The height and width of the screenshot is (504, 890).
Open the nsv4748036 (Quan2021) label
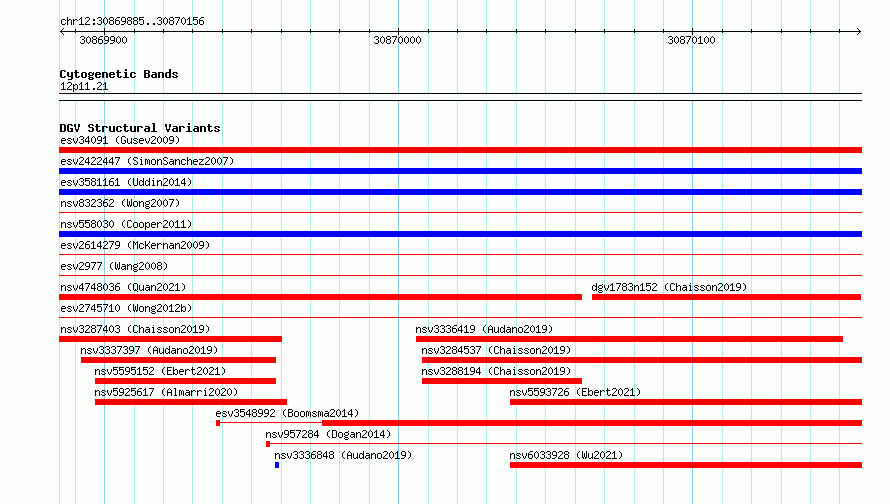tap(123, 287)
